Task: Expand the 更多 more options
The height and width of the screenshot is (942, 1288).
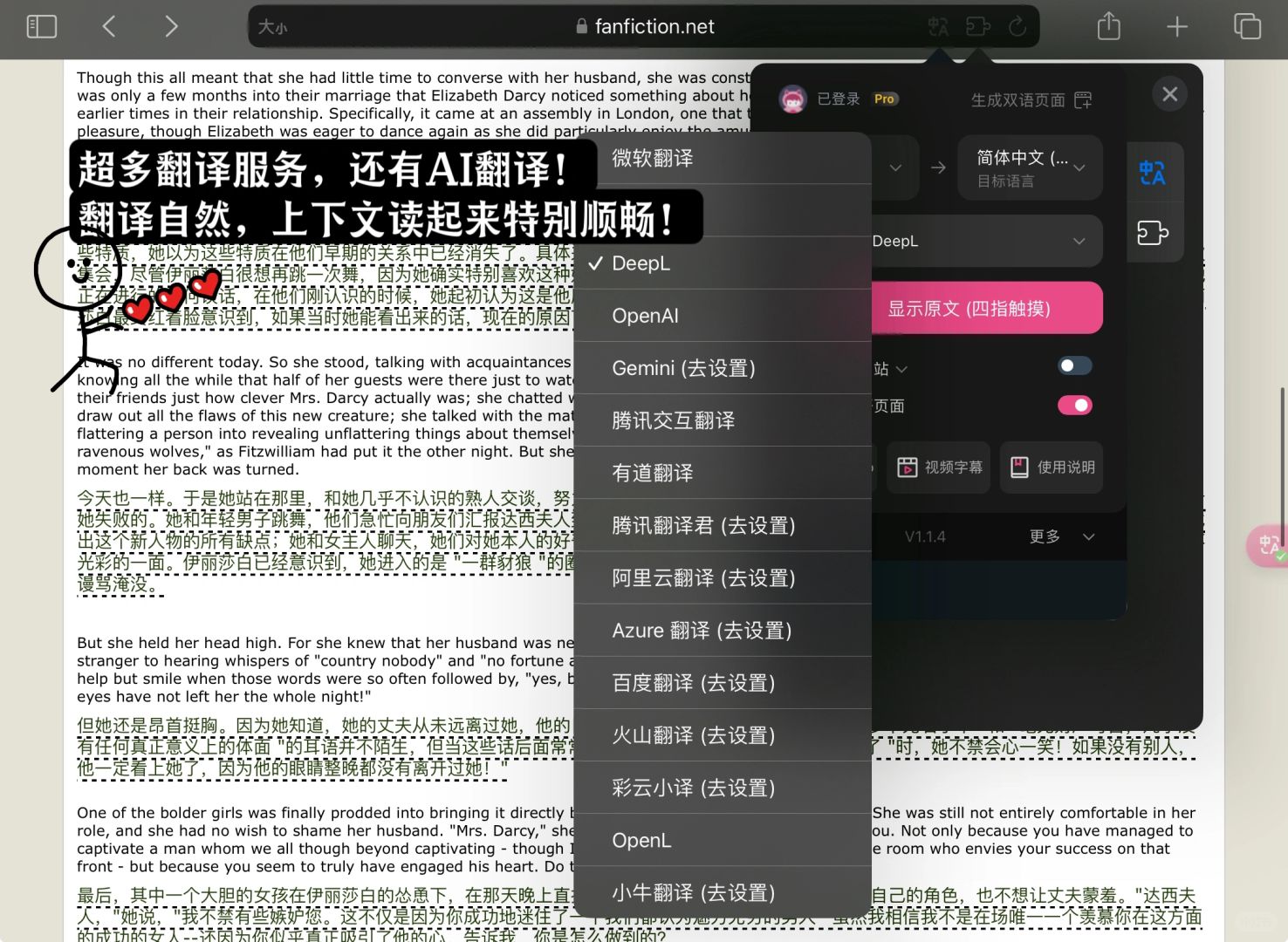Action: 1061,536
